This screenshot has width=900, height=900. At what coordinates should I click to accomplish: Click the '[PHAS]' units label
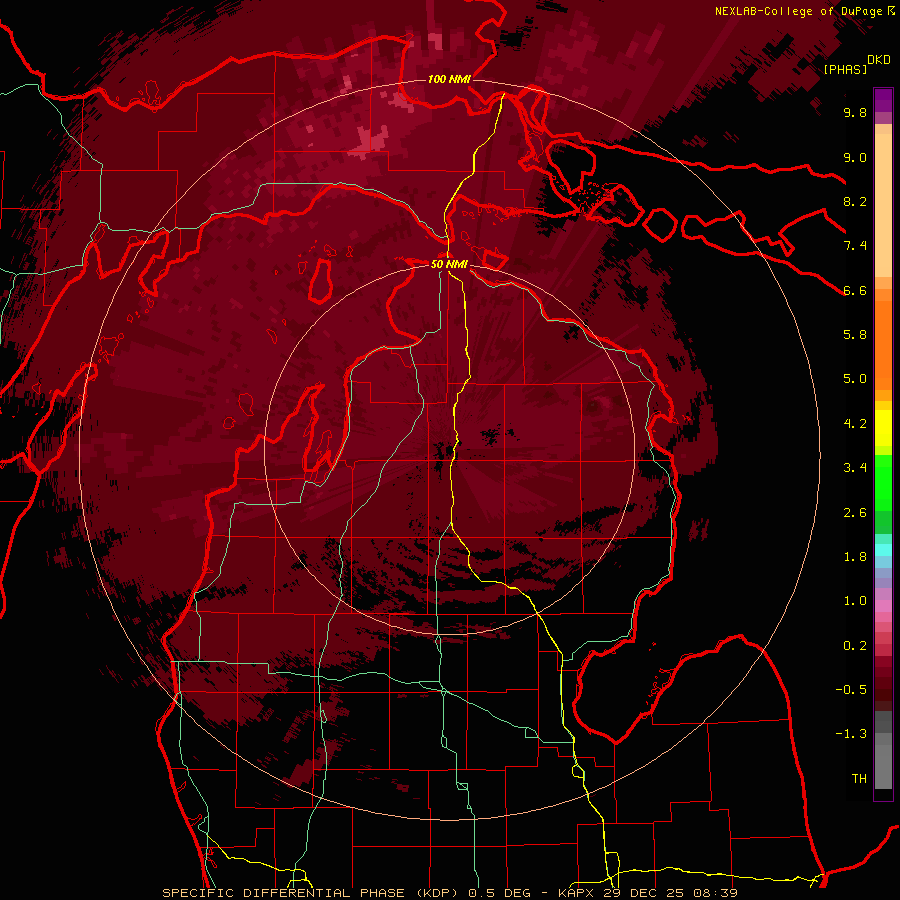pyautogui.click(x=845, y=69)
